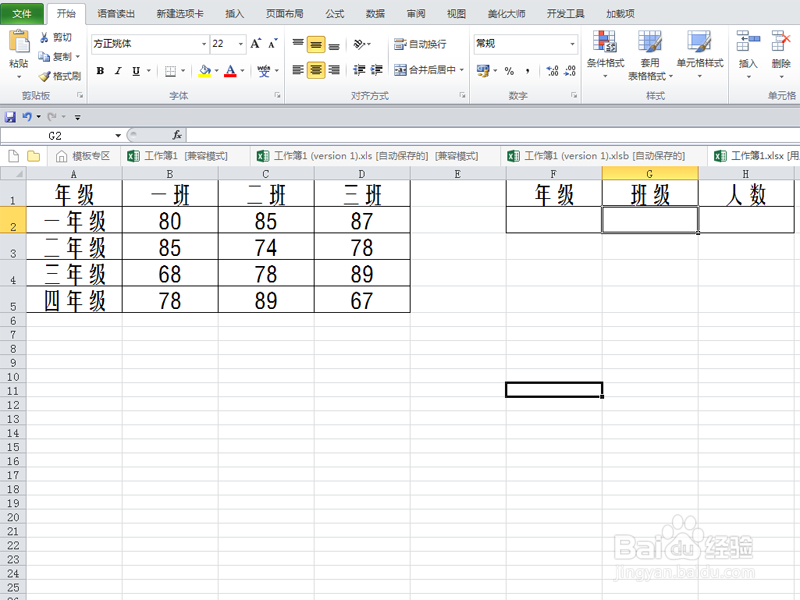Apply comma thousands separator style
Screen dimensions: 800x600
[x=528, y=71]
